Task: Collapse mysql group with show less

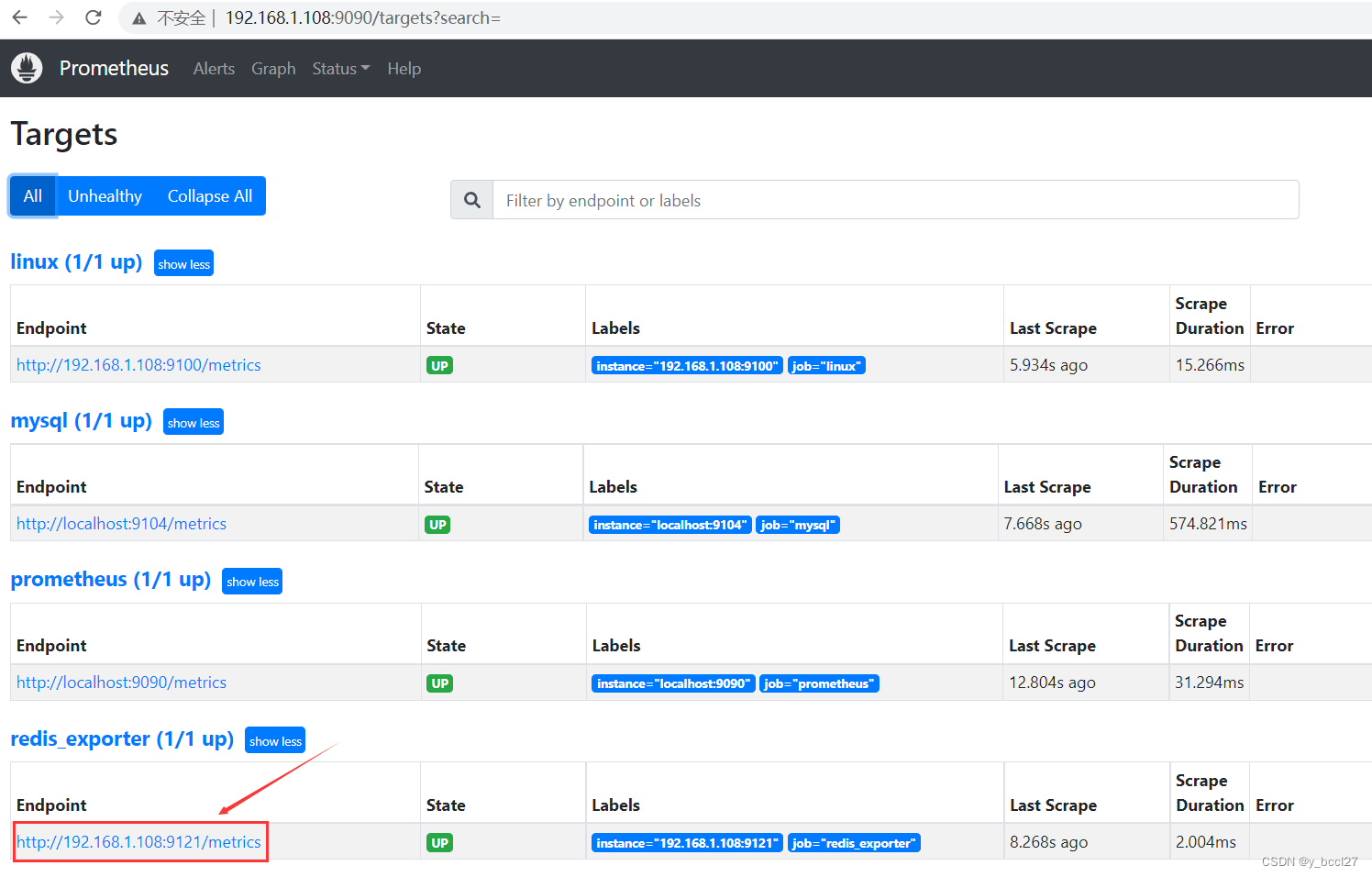Action: coord(194,422)
